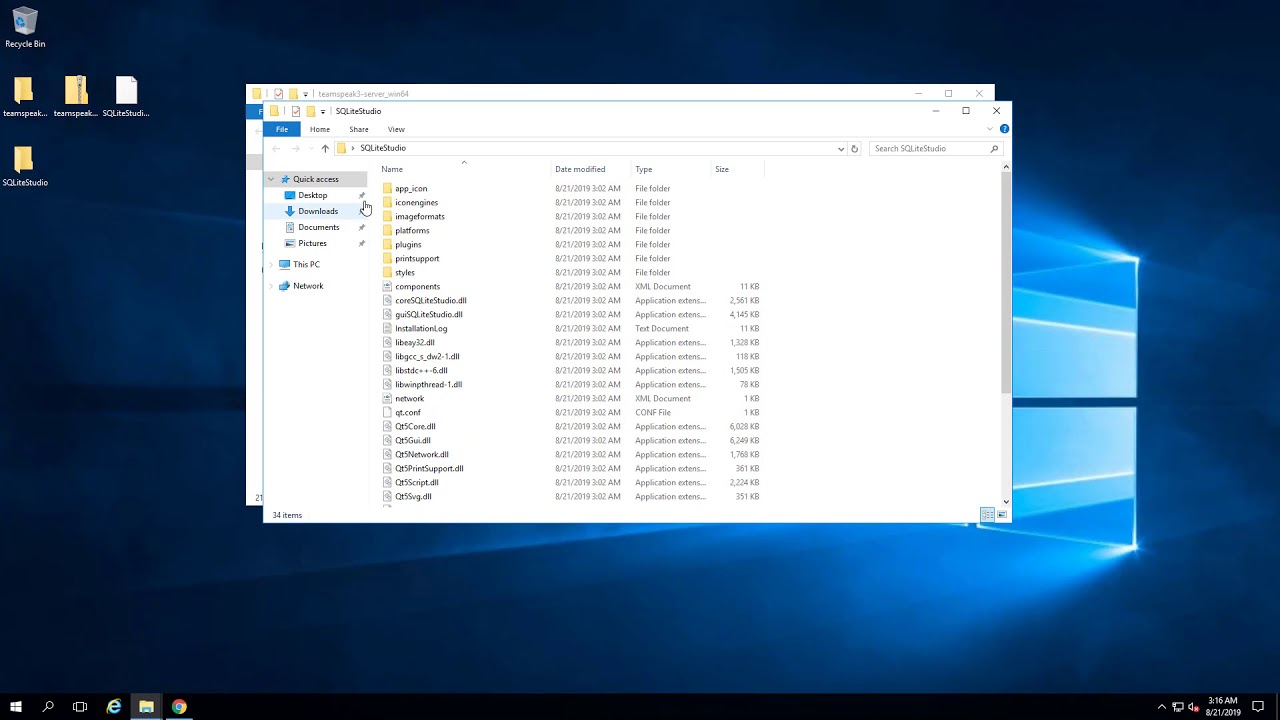Open the Recycle Bin desktop icon

point(25,29)
